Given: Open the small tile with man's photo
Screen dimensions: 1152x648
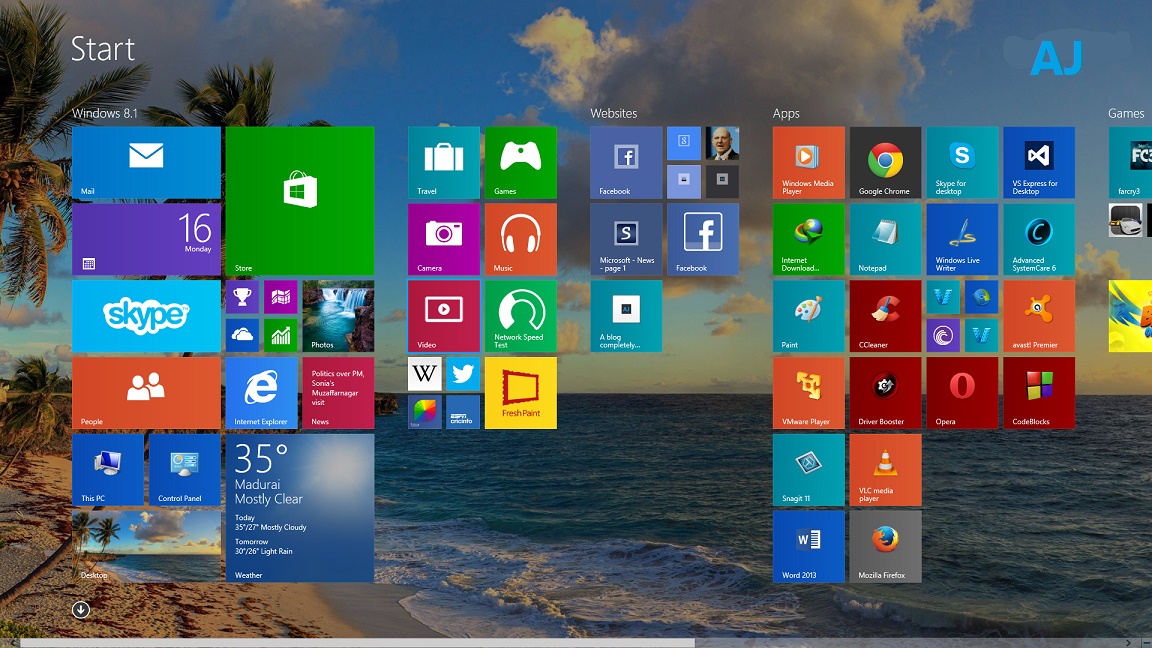Looking at the screenshot, I should pyautogui.click(x=722, y=143).
